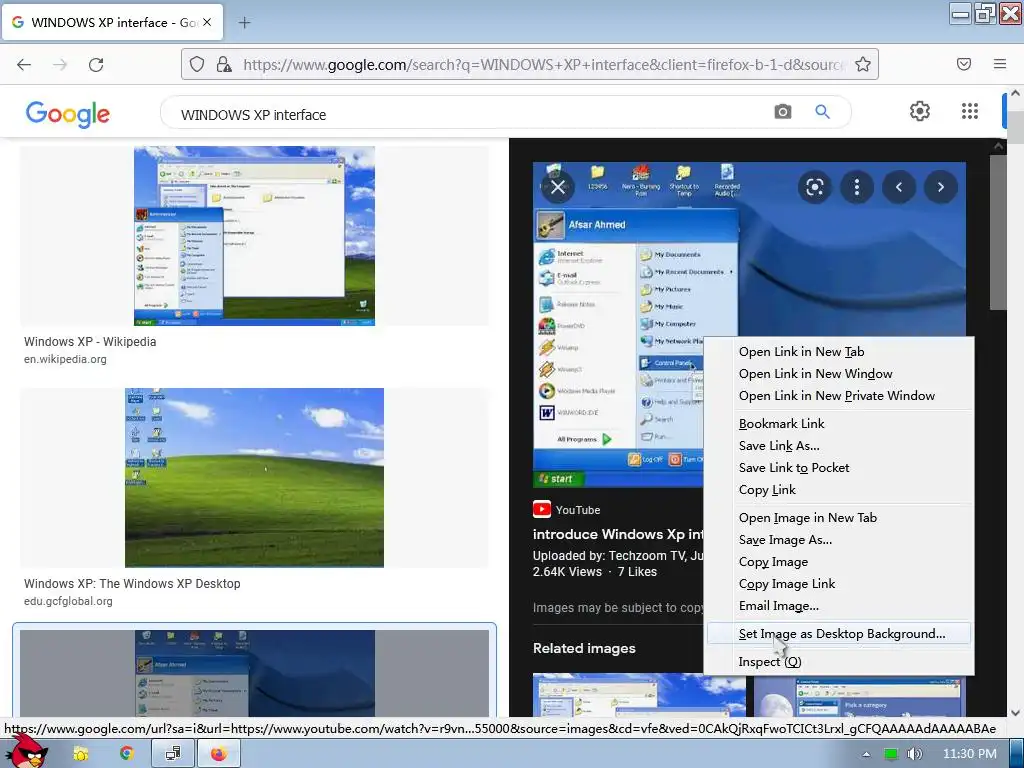The width and height of the screenshot is (1024, 768).
Task: Click Windows XP - Wikipedia title
Action: click(x=90, y=342)
